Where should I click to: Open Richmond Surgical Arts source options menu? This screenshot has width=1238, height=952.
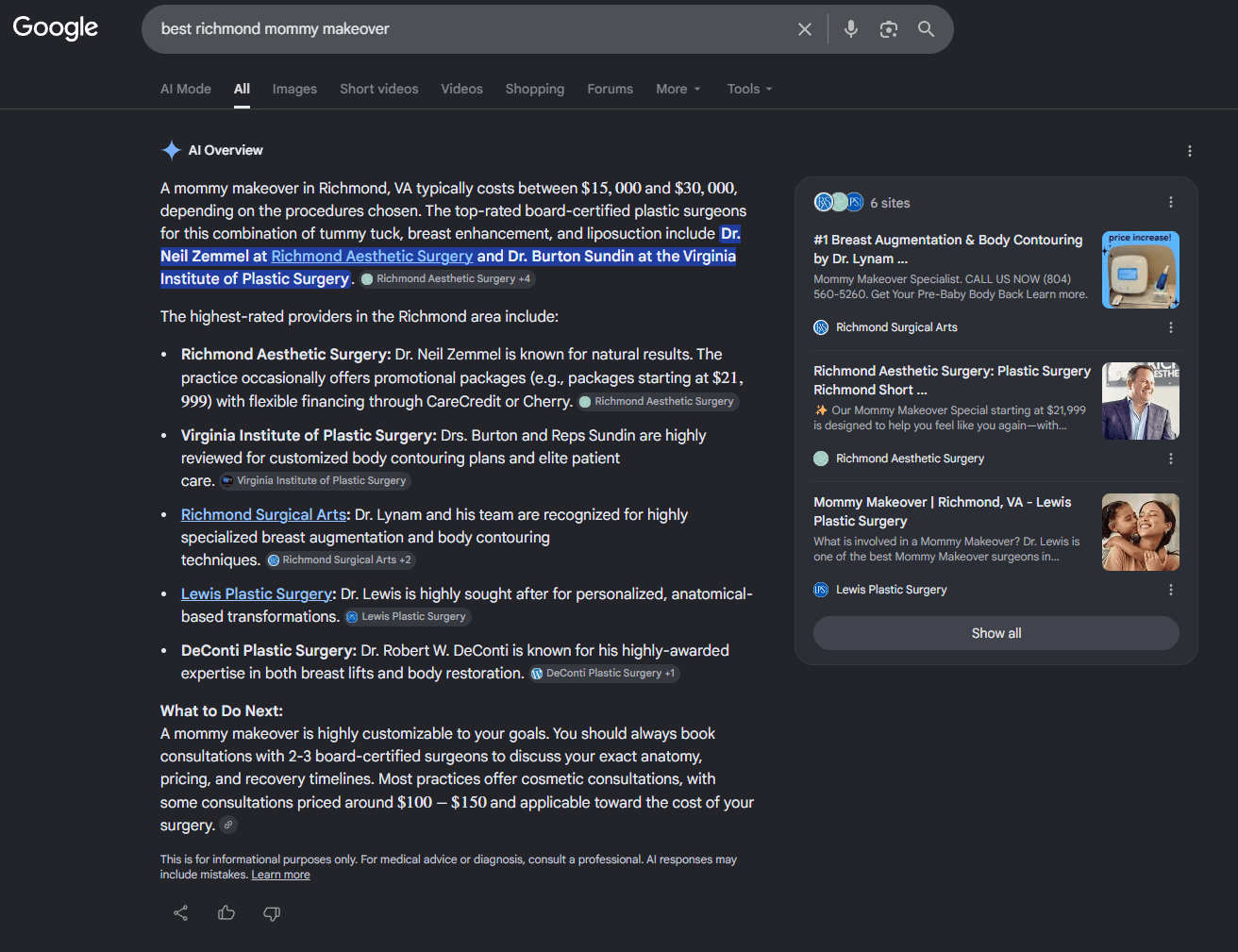click(x=1171, y=327)
